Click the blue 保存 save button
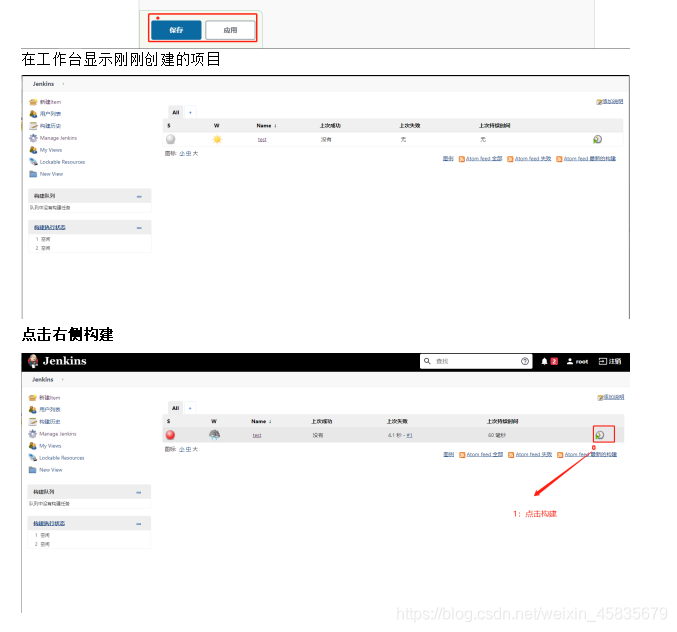 [176, 30]
